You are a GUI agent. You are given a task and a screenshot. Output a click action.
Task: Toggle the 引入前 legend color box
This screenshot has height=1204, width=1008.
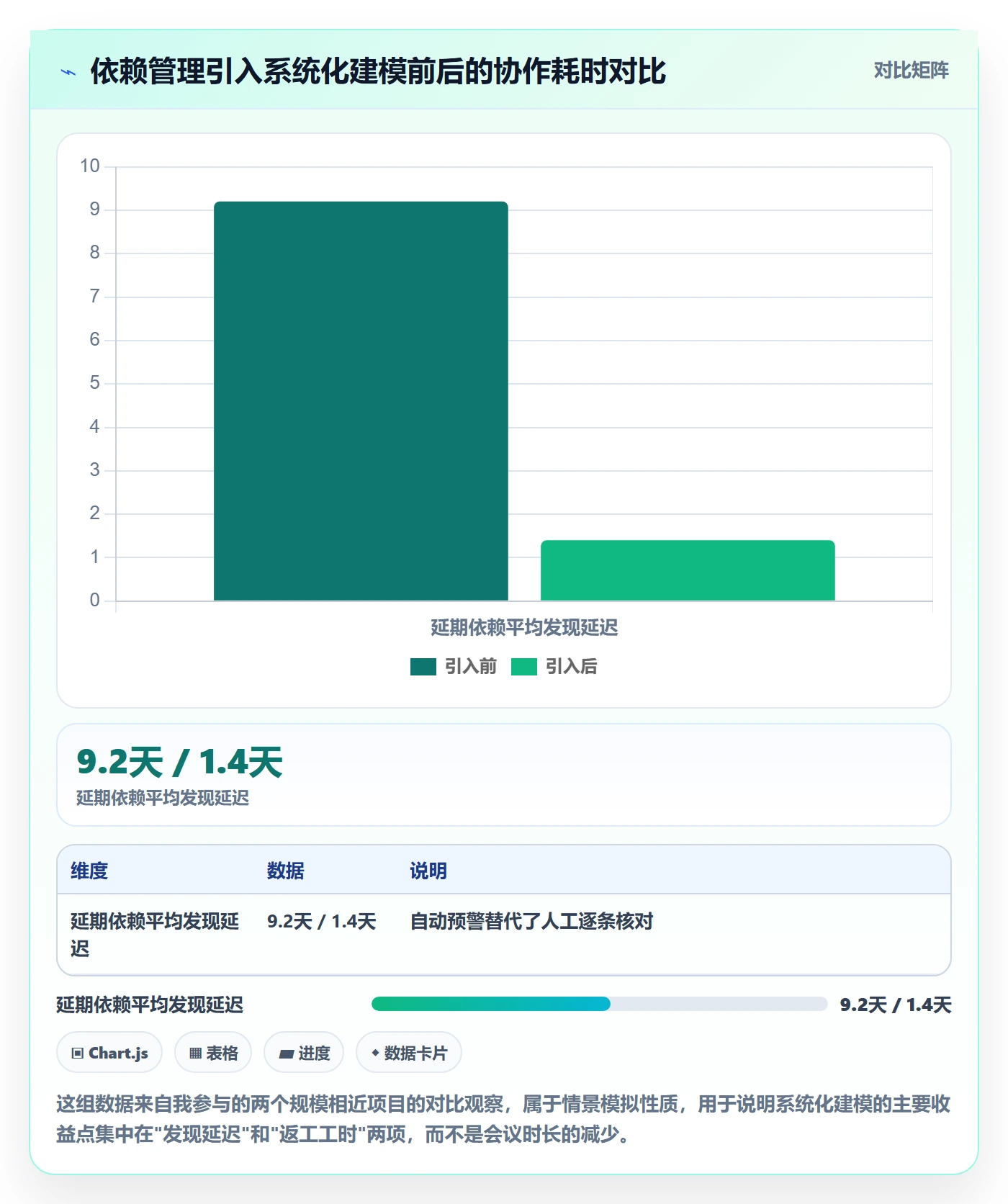(x=423, y=667)
